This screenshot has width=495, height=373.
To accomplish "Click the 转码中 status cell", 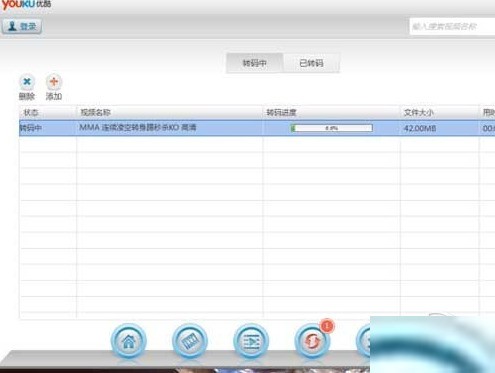I will pos(31,128).
